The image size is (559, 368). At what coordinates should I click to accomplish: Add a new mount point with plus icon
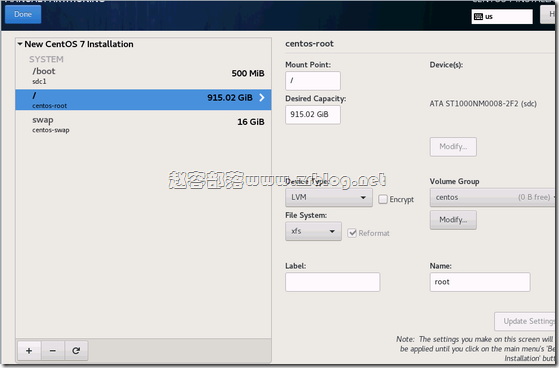[x=29, y=351]
